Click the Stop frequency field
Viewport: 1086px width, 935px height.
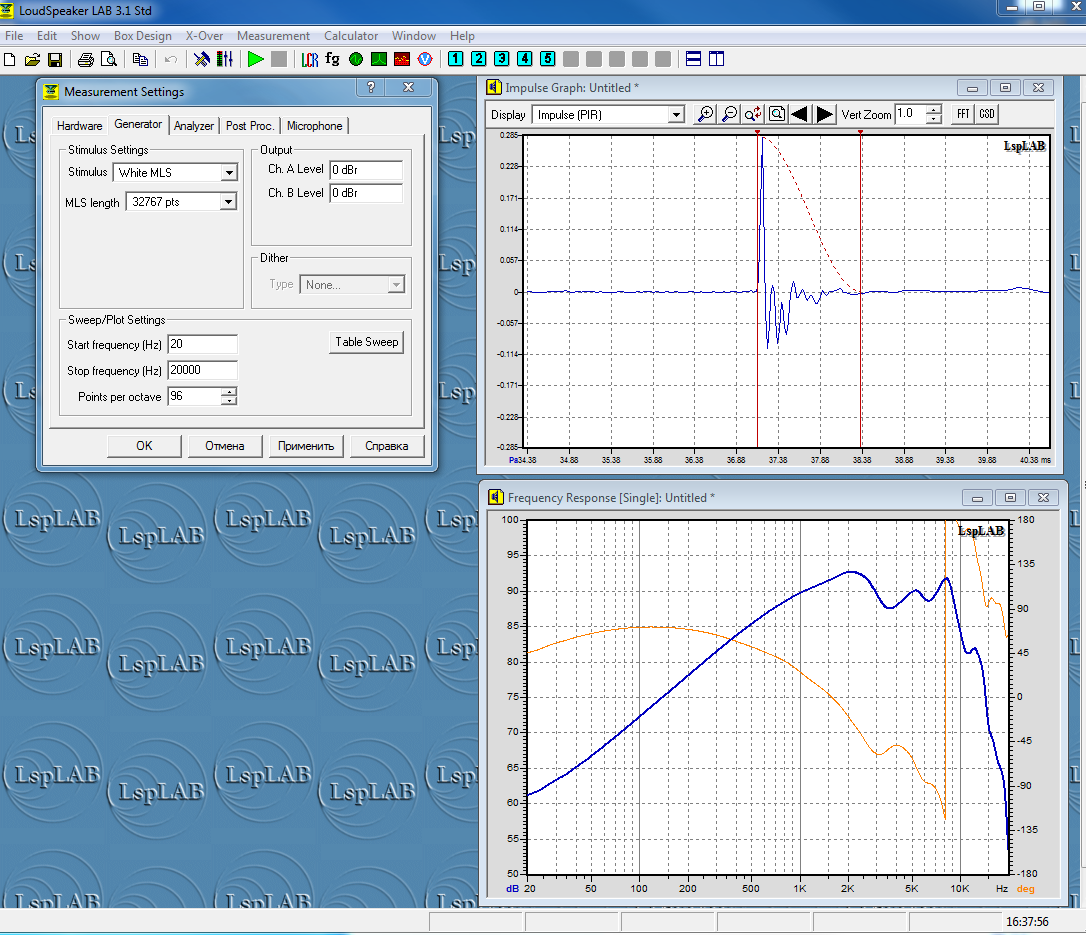202,371
